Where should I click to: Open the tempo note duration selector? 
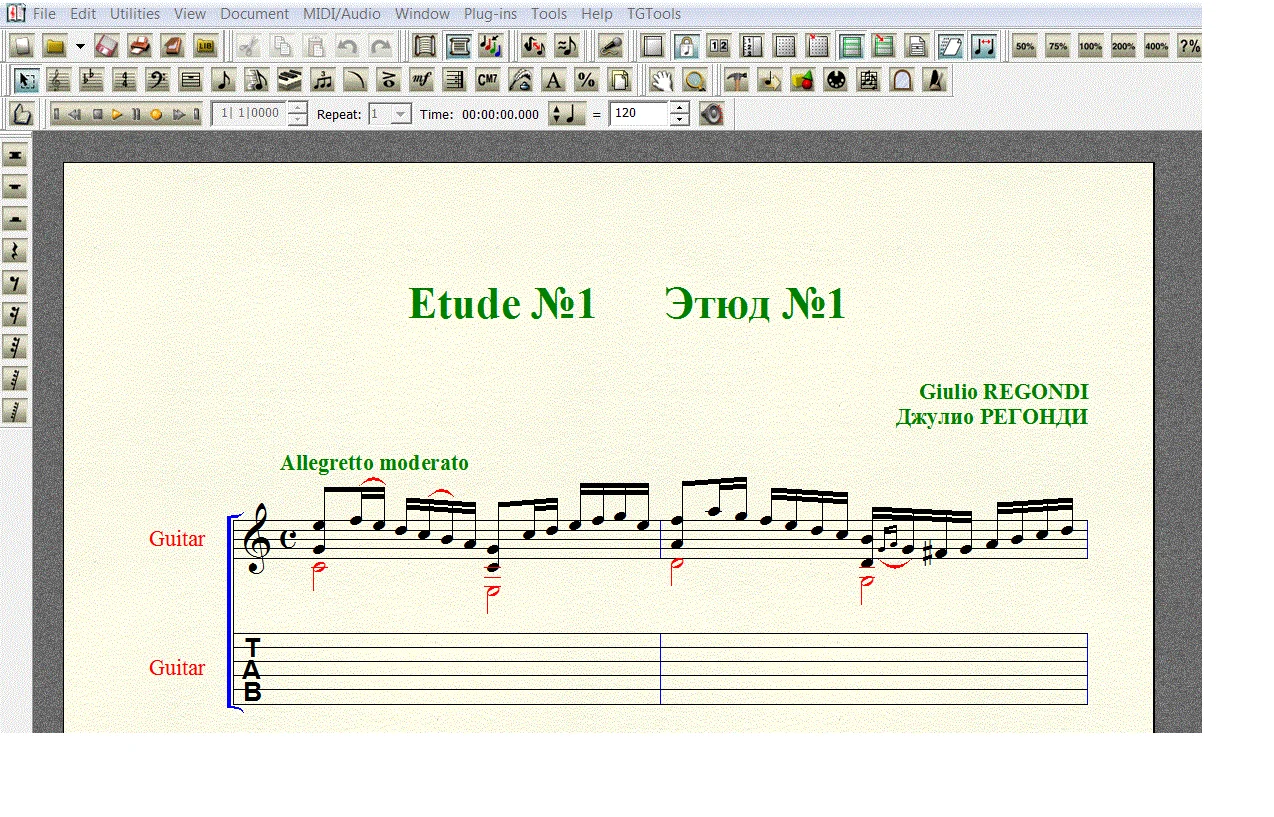pos(566,114)
